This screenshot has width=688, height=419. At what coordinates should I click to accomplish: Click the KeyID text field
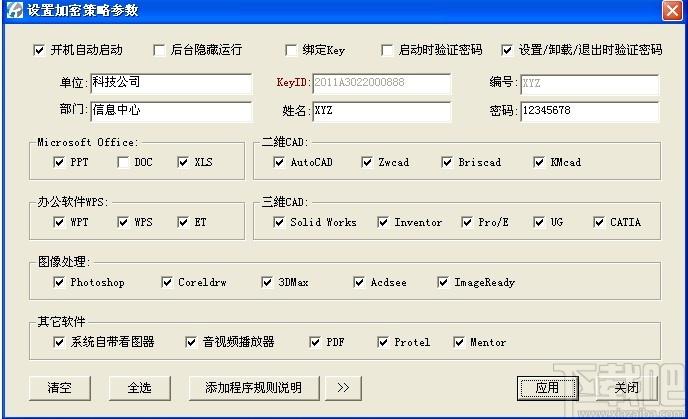381,83
